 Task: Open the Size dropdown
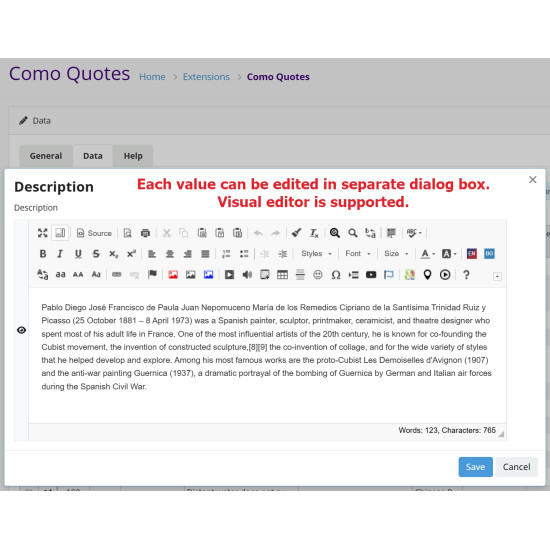[396, 254]
